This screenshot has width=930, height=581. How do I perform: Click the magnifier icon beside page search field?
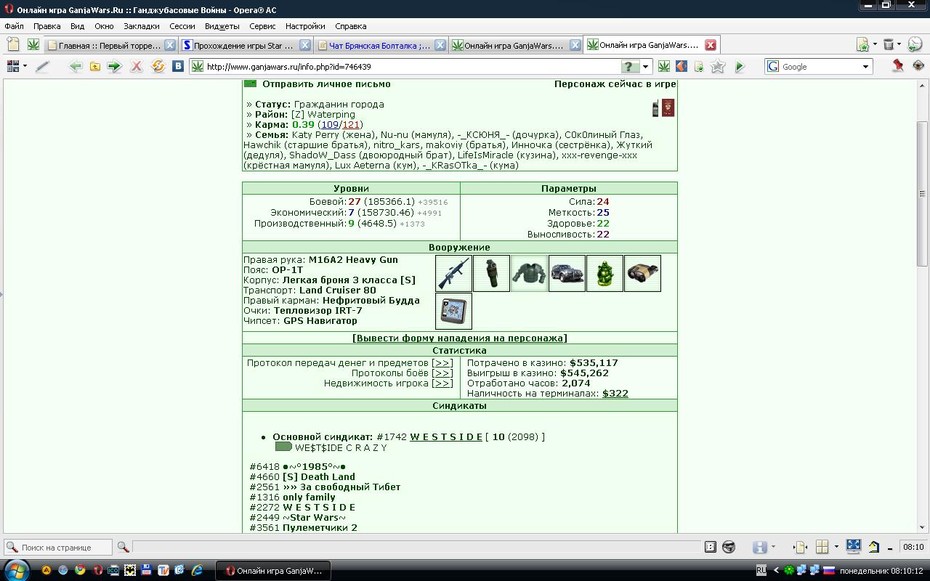pos(123,547)
